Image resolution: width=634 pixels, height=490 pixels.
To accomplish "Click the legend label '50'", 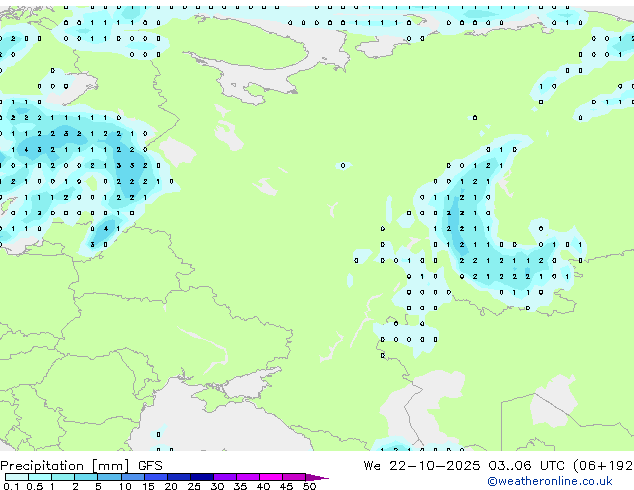I will click(x=309, y=486).
